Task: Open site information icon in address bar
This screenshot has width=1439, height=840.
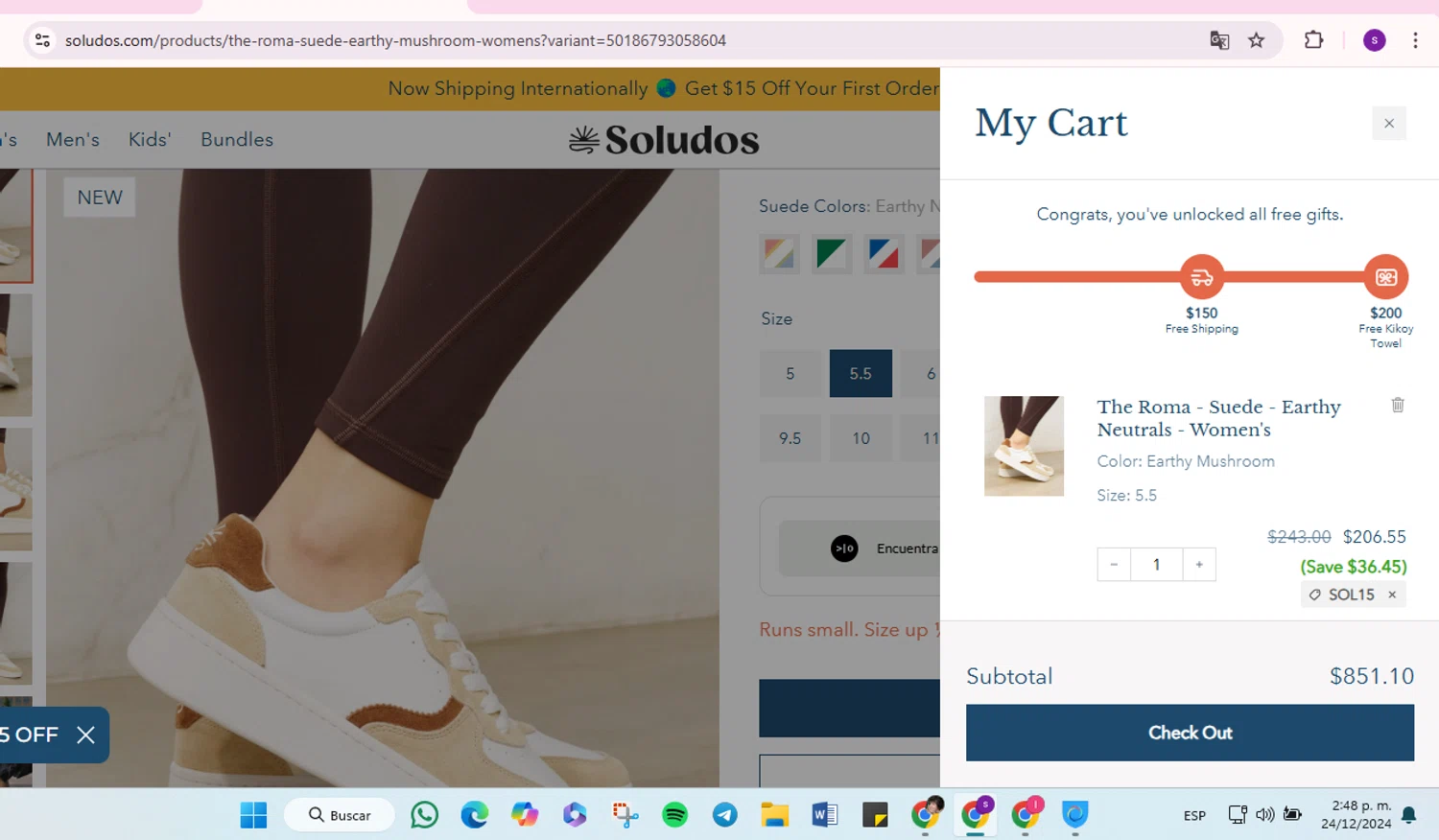Action: point(42,40)
